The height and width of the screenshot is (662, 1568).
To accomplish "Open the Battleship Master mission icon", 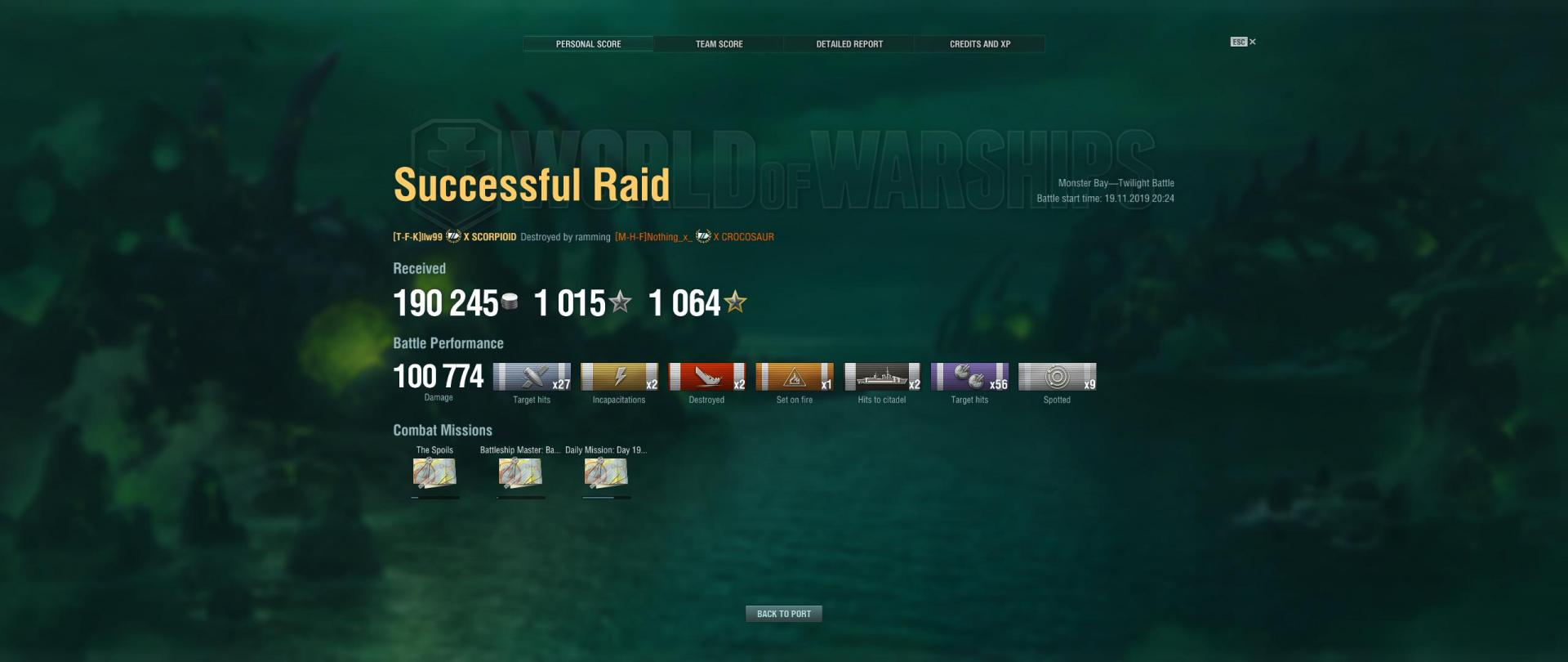I will click(x=520, y=472).
